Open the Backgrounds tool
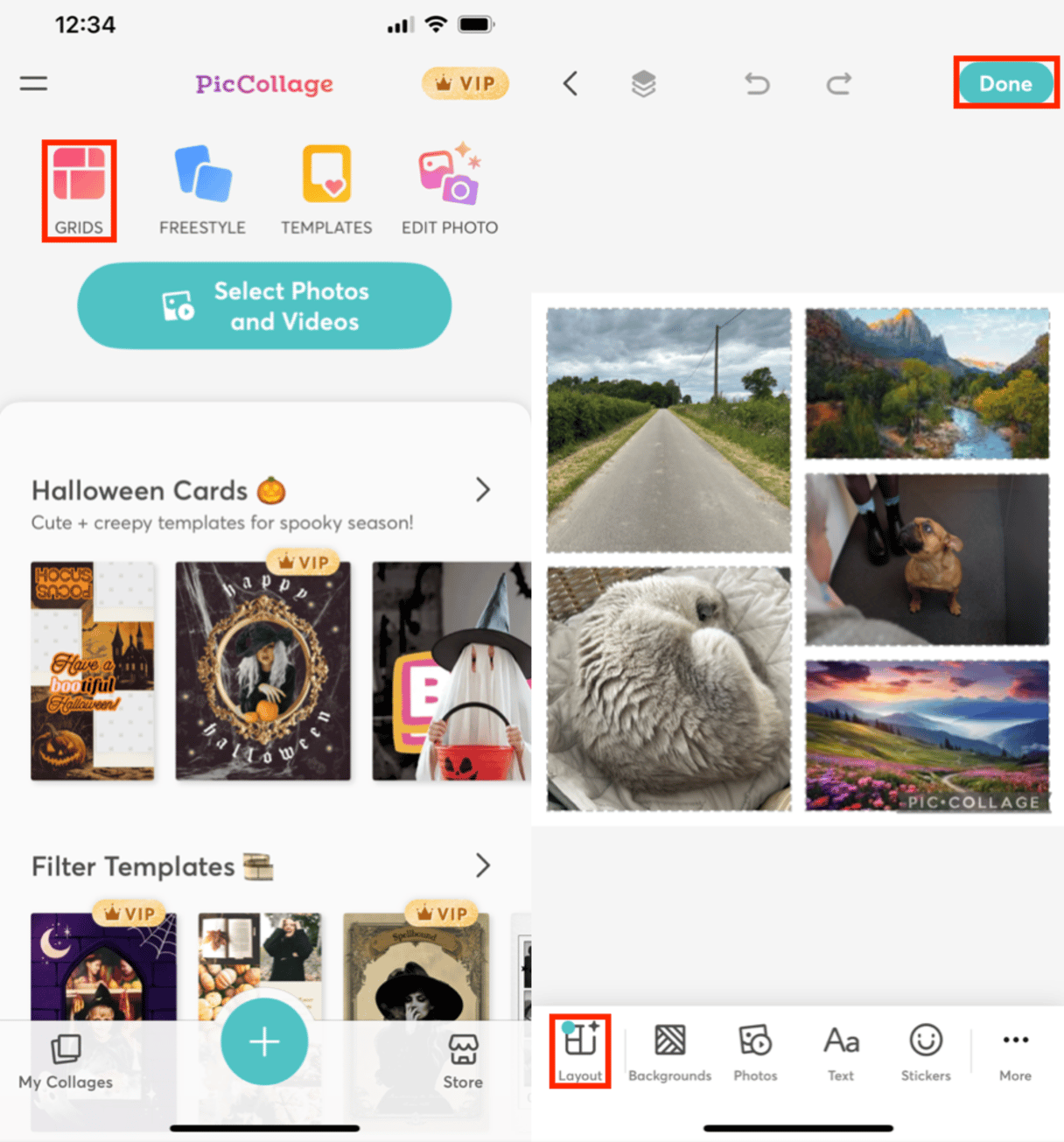The height and width of the screenshot is (1142, 1064). (x=670, y=1053)
